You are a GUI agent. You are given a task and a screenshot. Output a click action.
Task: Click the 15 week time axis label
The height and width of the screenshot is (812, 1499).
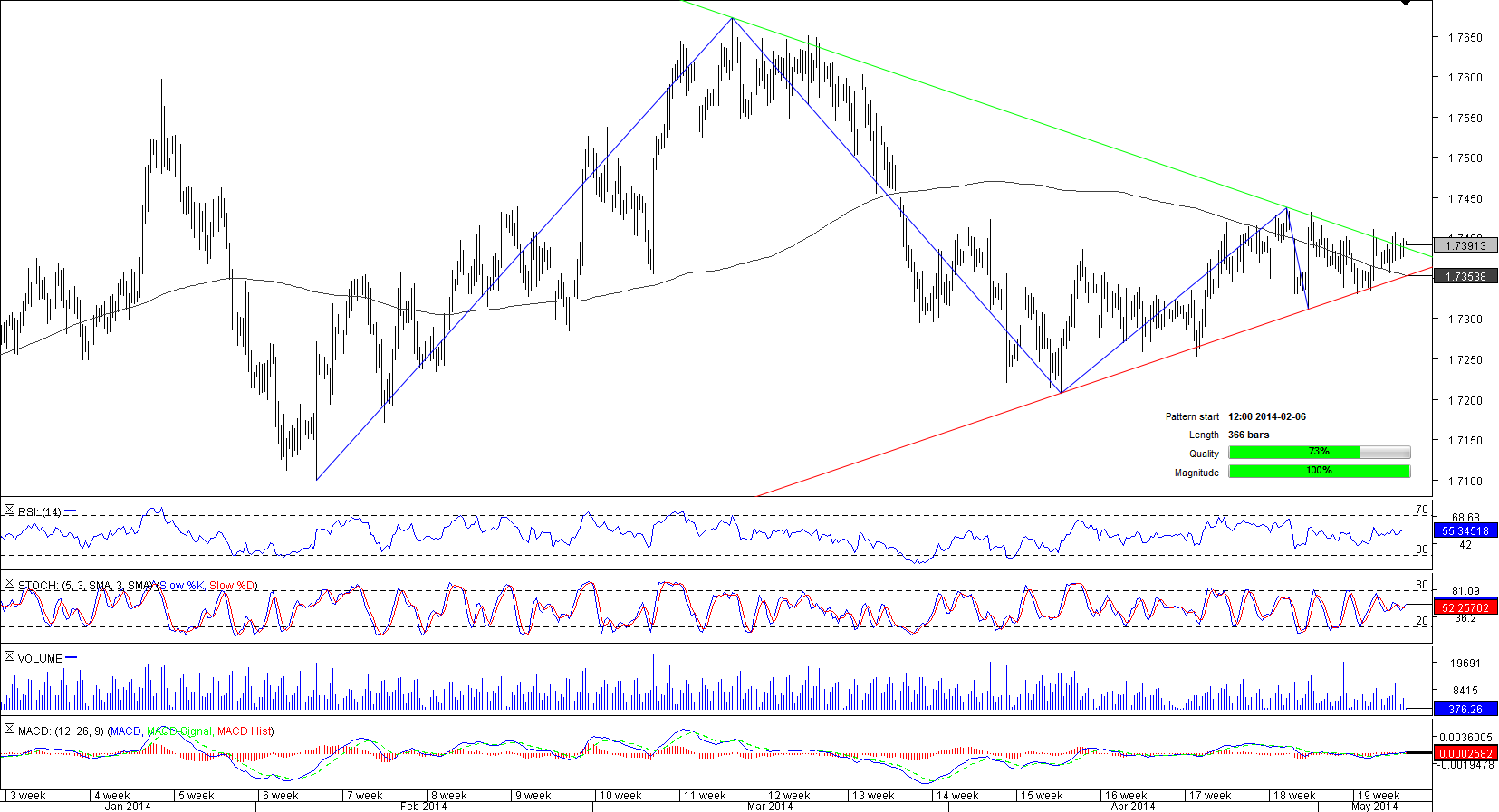(1042, 796)
